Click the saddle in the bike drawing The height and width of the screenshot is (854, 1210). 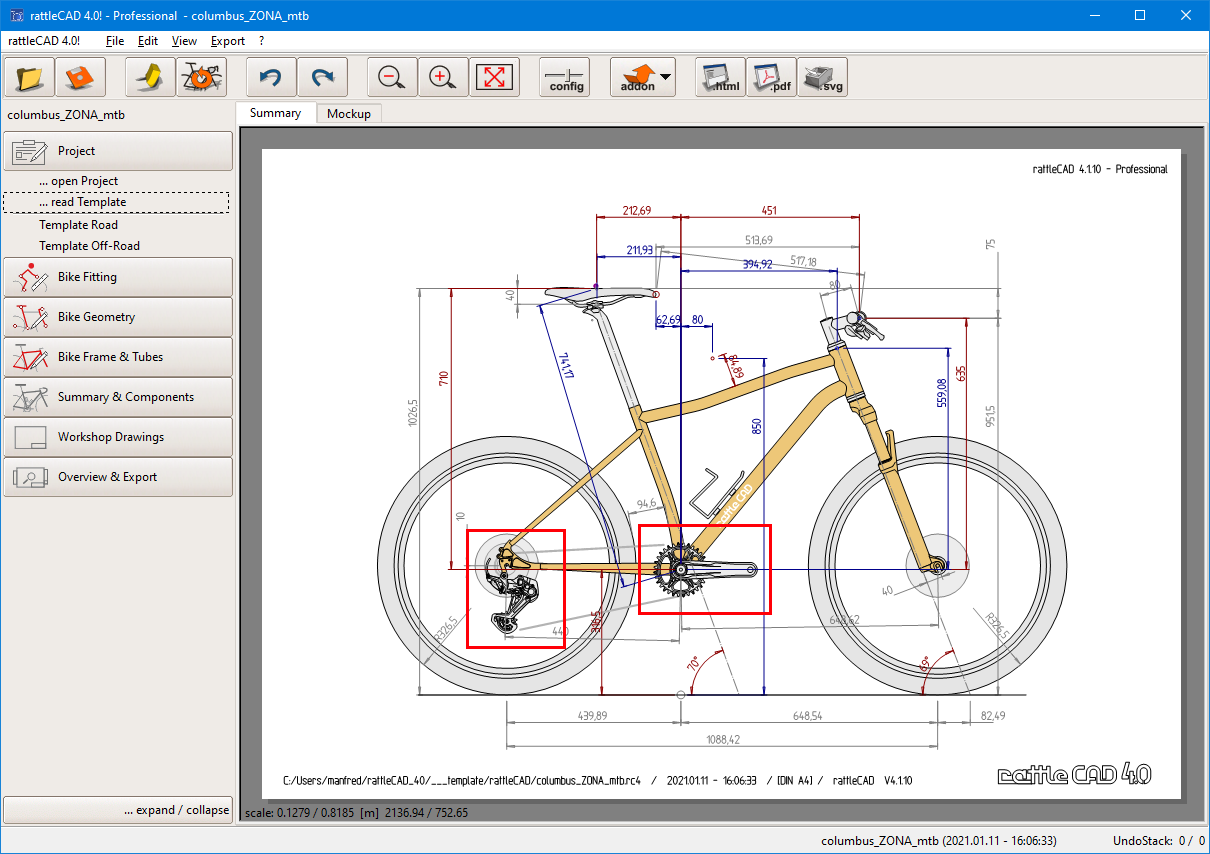603,294
